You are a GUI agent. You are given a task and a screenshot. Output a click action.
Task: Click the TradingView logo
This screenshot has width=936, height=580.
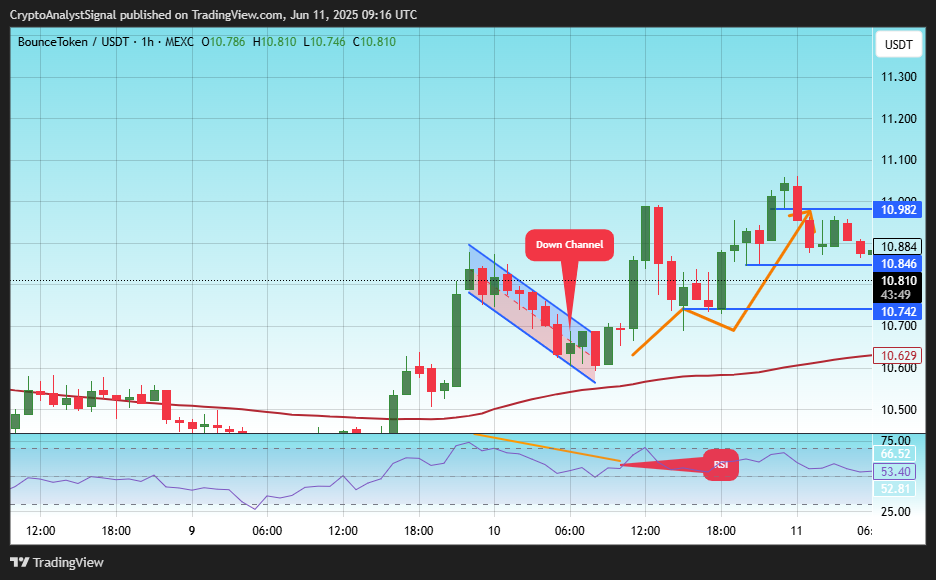57,562
